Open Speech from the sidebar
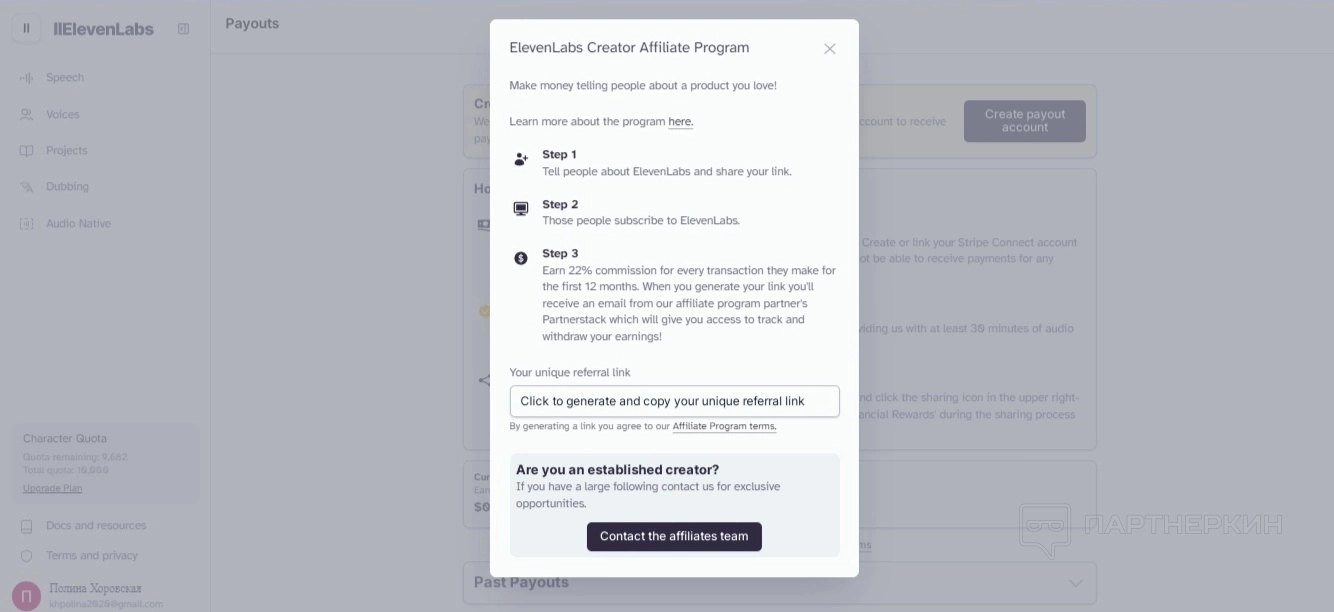1334x612 pixels. [64, 78]
